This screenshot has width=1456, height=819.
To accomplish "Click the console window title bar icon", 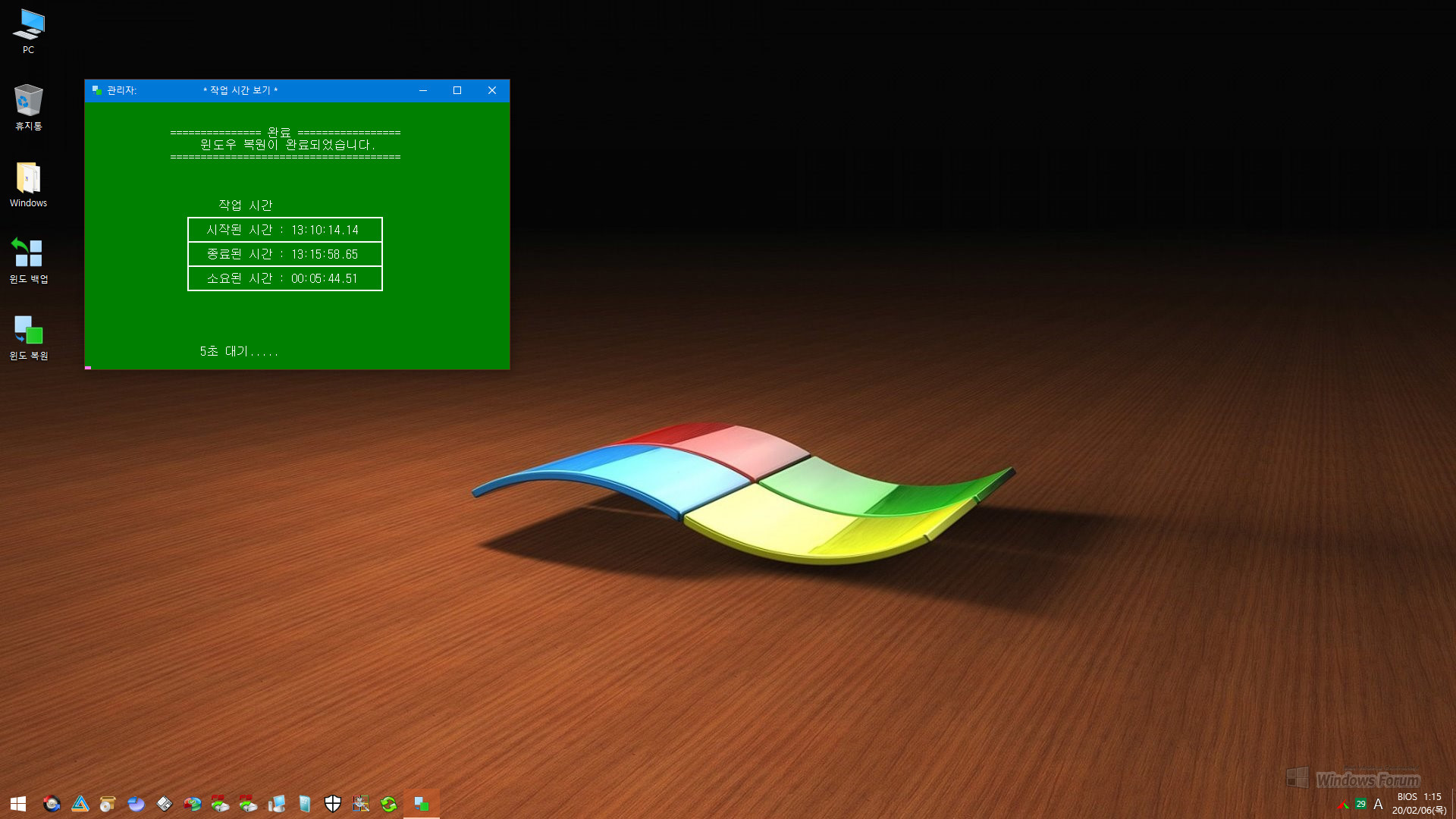I will click(x=97, y=90).
